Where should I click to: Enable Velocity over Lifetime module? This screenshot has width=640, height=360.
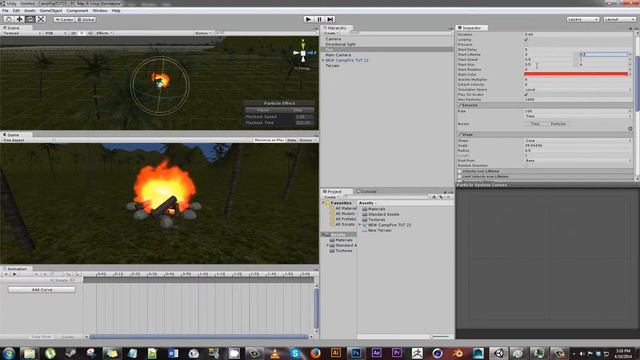tap(460, 171)
